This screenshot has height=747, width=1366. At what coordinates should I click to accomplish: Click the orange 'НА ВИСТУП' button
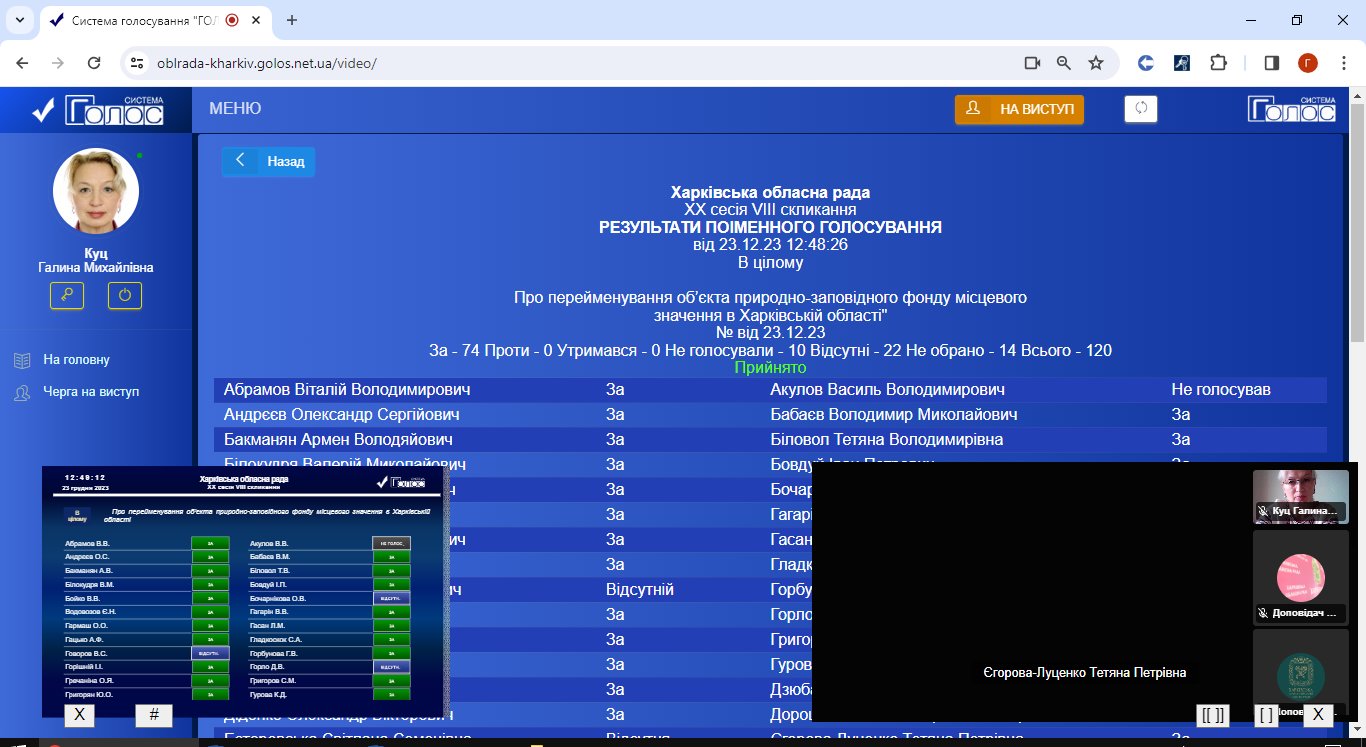[x=1019, y=109]
